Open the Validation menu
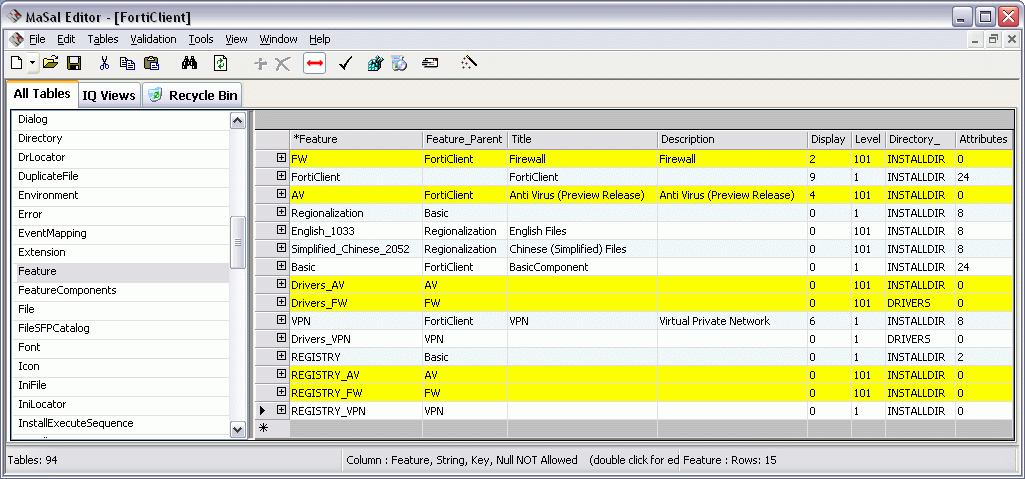1025x479 pixels. [153, 39]
